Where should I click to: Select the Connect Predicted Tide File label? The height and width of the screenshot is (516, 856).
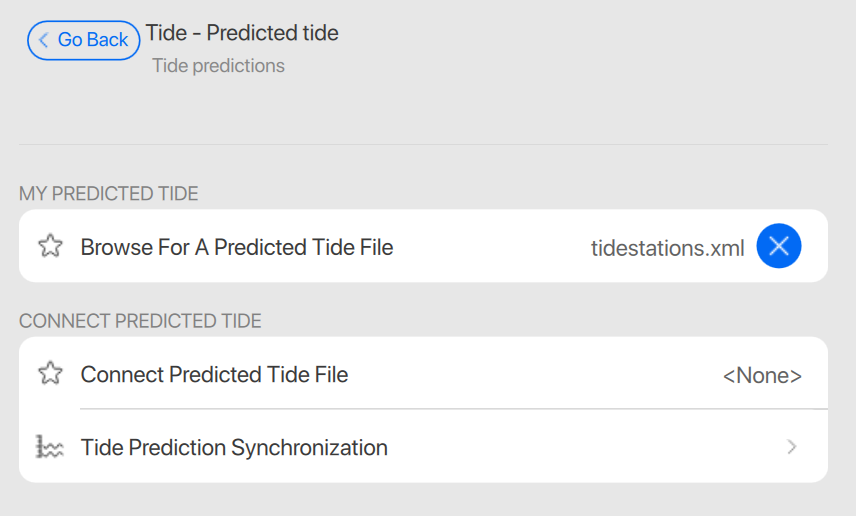coord(214,375)
